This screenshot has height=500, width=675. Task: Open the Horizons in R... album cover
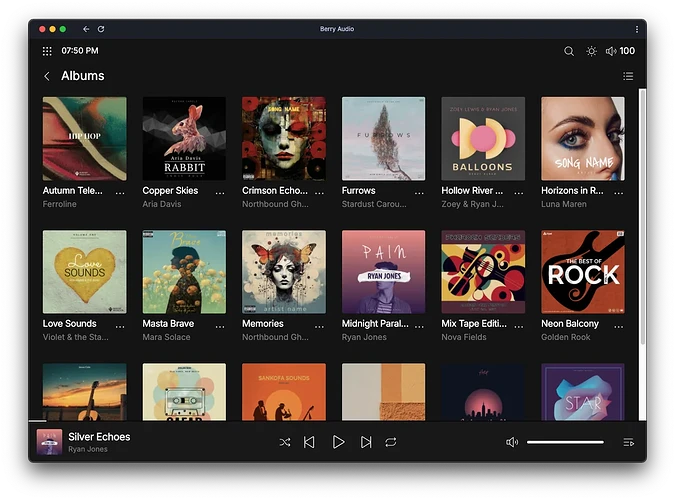click(x=583, y=139)
